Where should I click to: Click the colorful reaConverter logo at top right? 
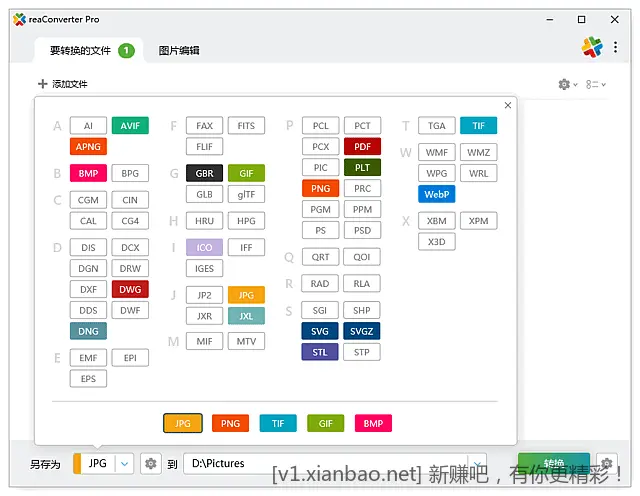592,47
